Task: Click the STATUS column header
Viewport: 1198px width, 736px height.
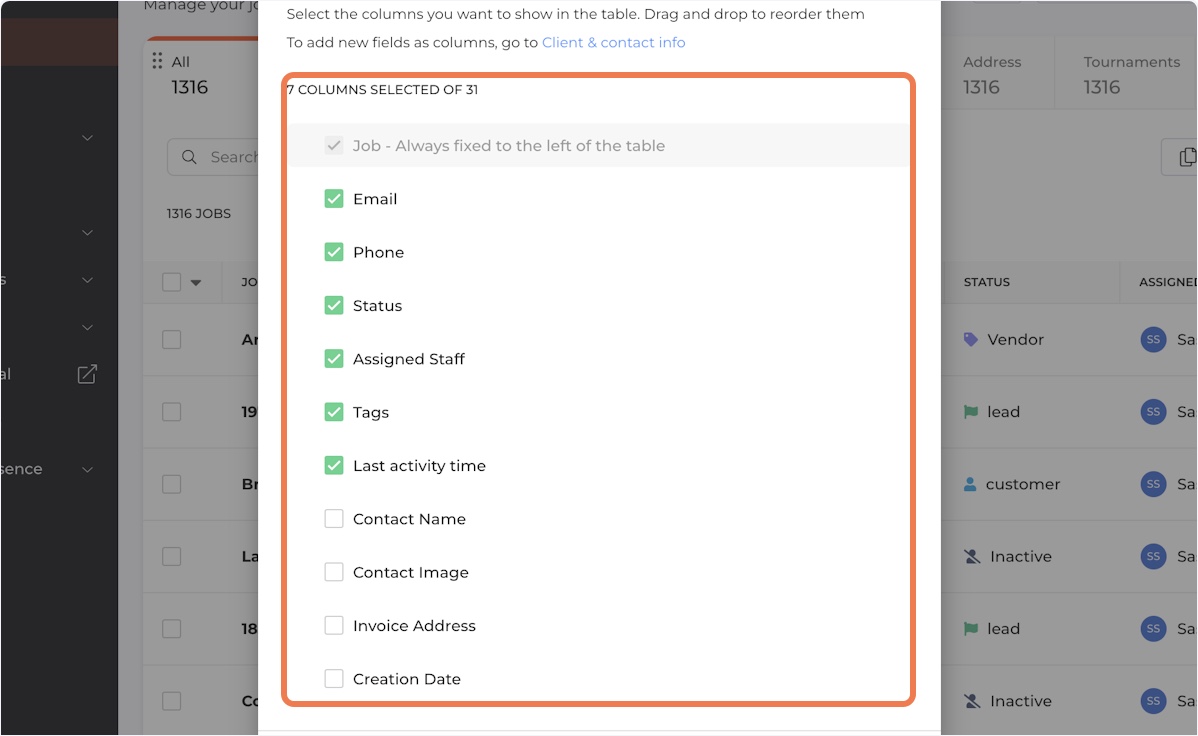Action: (986, 282)
